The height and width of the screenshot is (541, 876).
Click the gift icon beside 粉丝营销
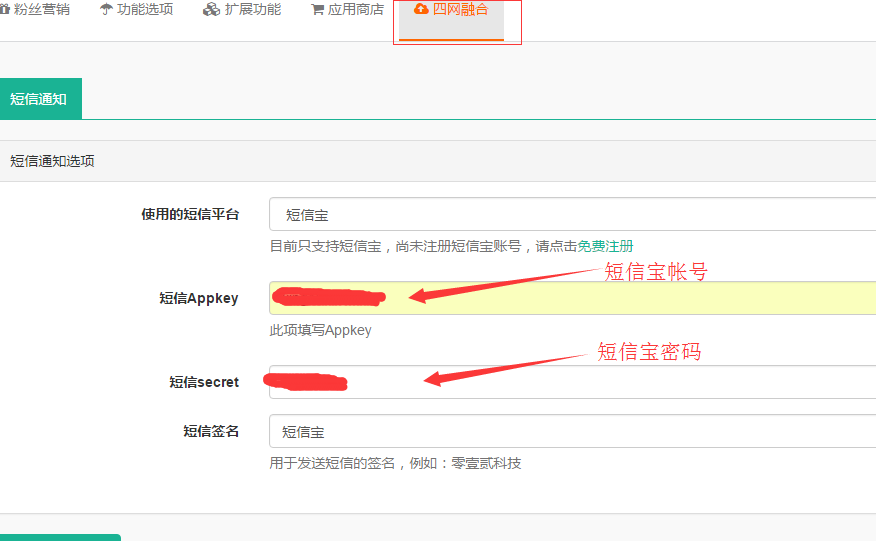(x=4, y=10)
